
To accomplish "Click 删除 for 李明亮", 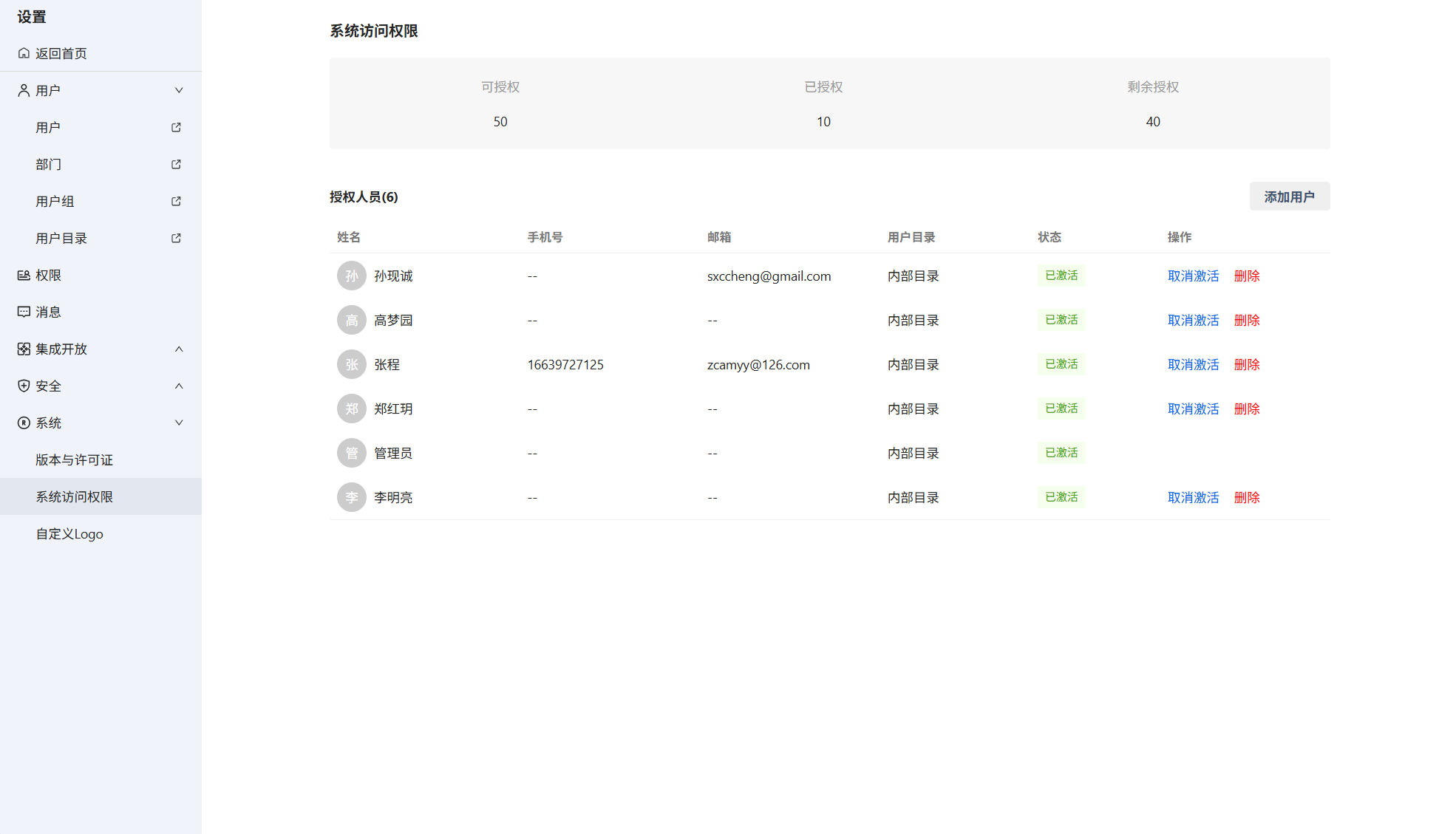I will point(1247,497).
